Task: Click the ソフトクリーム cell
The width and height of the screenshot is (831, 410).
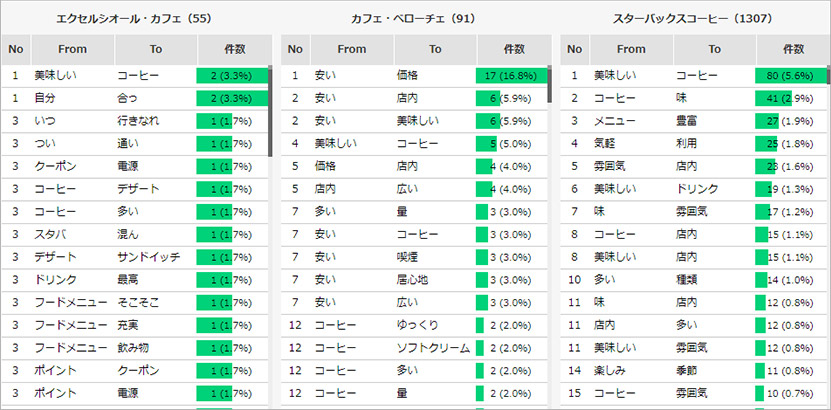Action: click(x=433, y=348)
